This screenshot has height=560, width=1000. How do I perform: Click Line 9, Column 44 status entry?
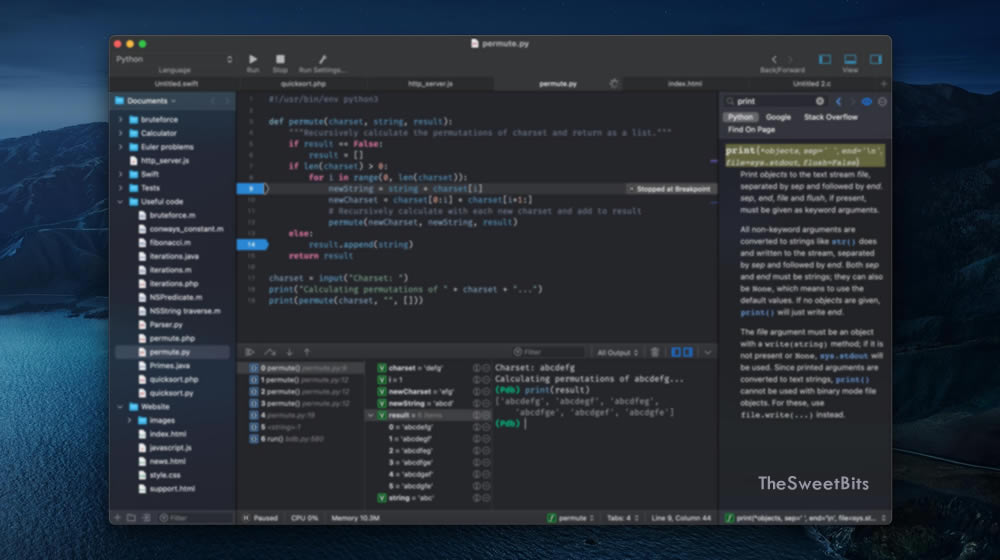coord(680,518)
